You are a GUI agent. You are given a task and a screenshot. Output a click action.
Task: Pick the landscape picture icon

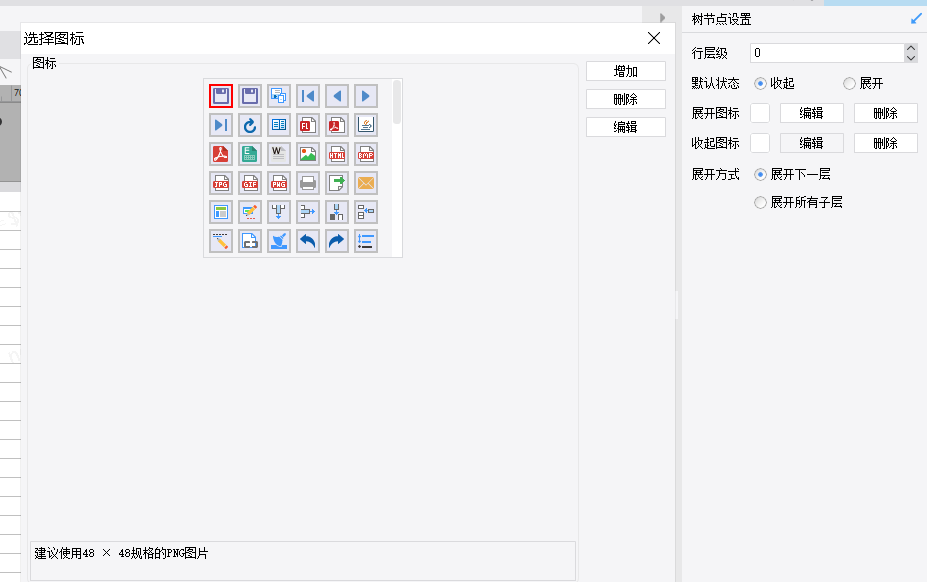click(307, 154)
